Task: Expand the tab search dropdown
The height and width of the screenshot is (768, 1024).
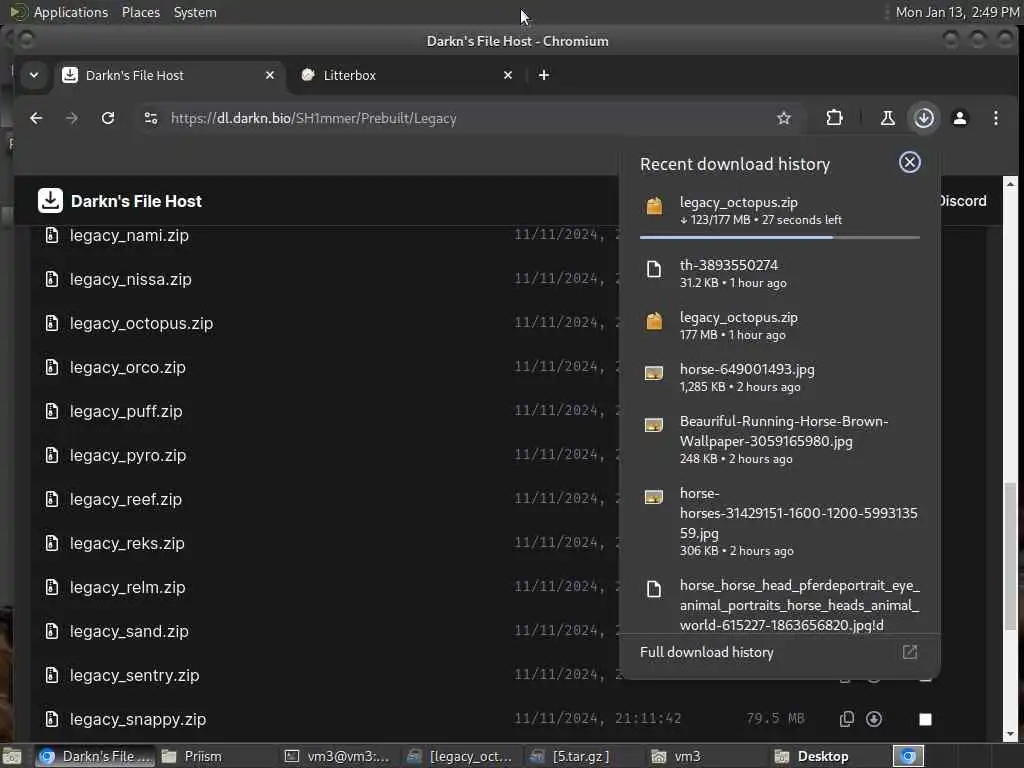Action: (34, 75)
